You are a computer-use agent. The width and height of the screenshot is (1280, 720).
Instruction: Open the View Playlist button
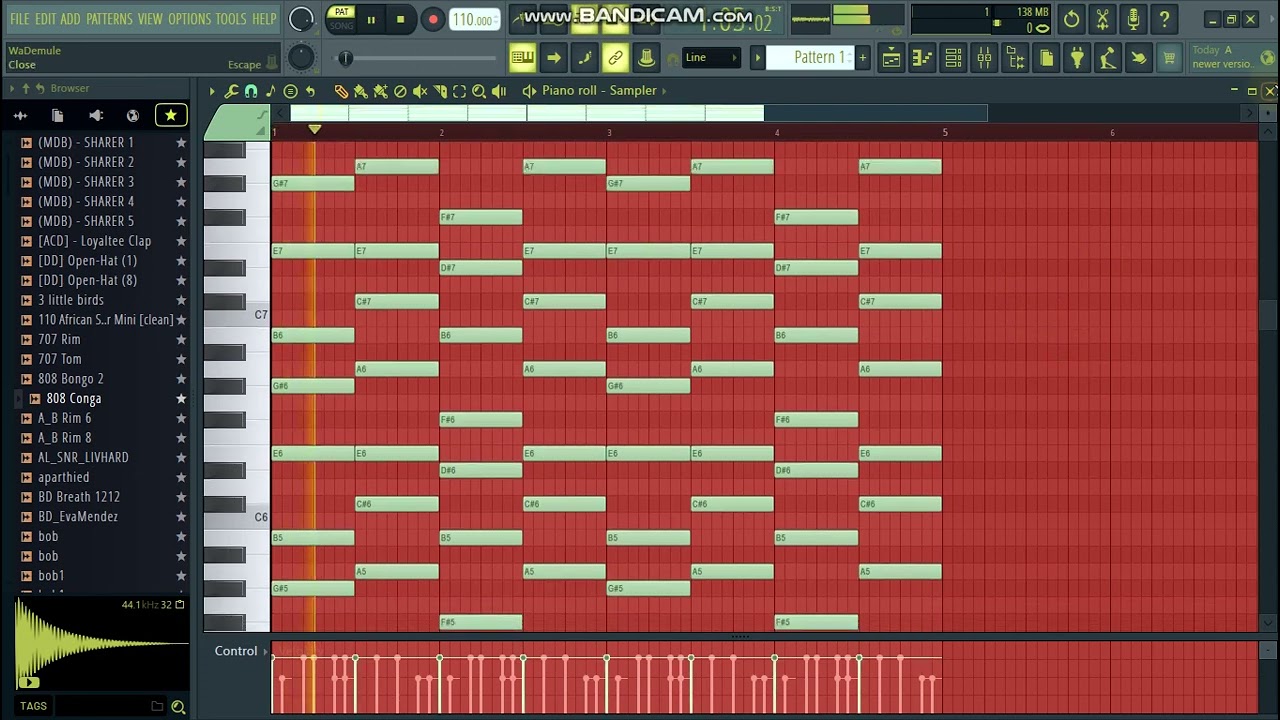pos(890,58)
